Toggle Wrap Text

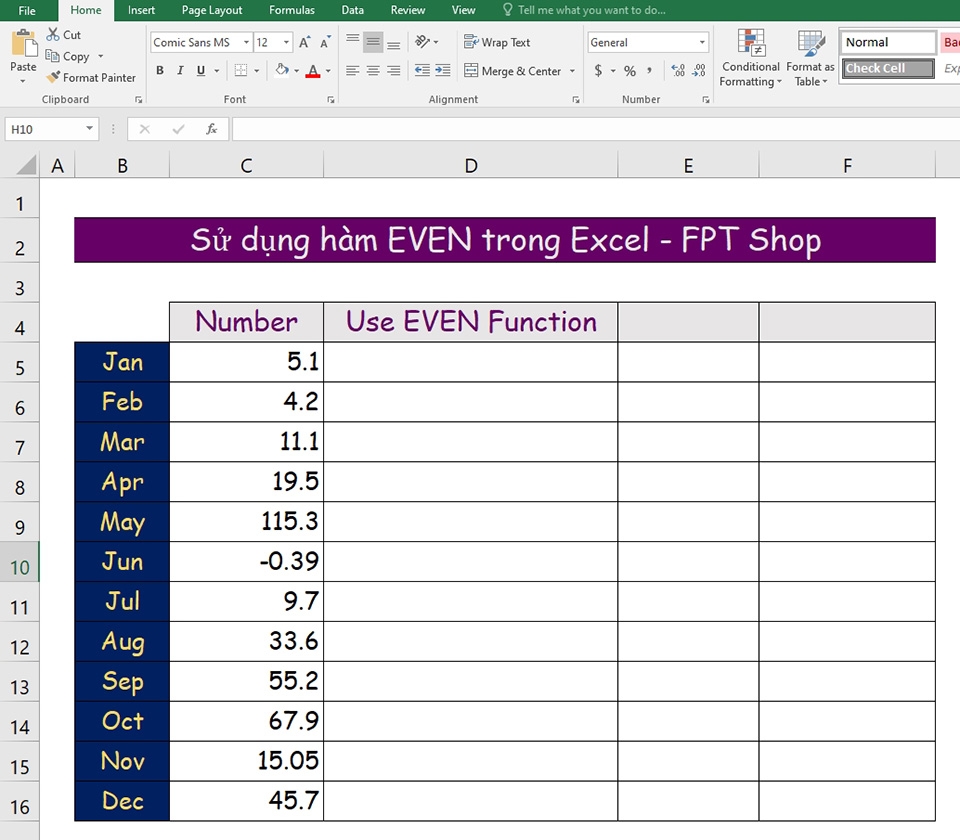(x=497, y=42)
